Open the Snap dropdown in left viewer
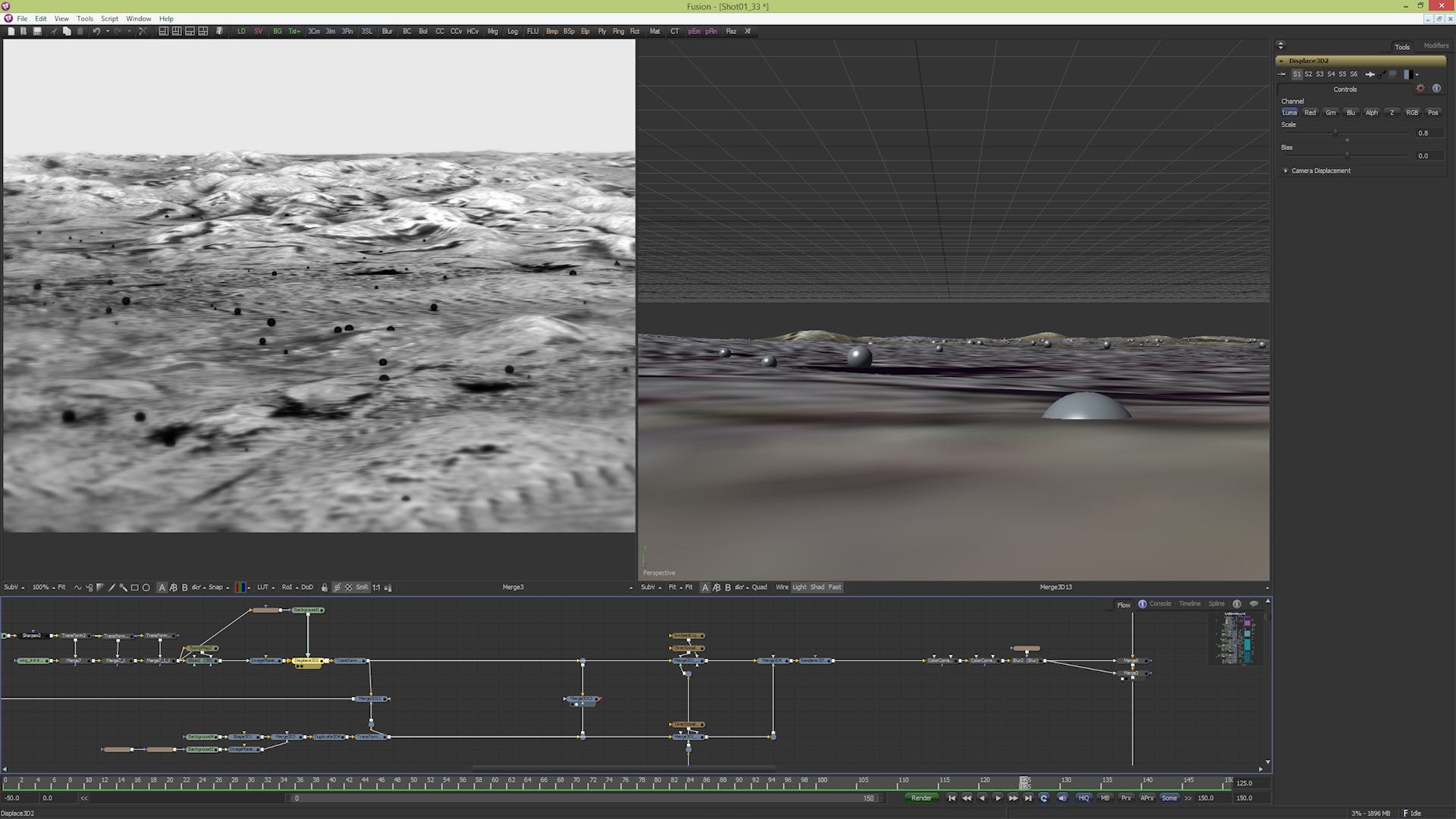The width and height of the screenshot is (1456, 819). pyautogui.click(x=218, y=587)
